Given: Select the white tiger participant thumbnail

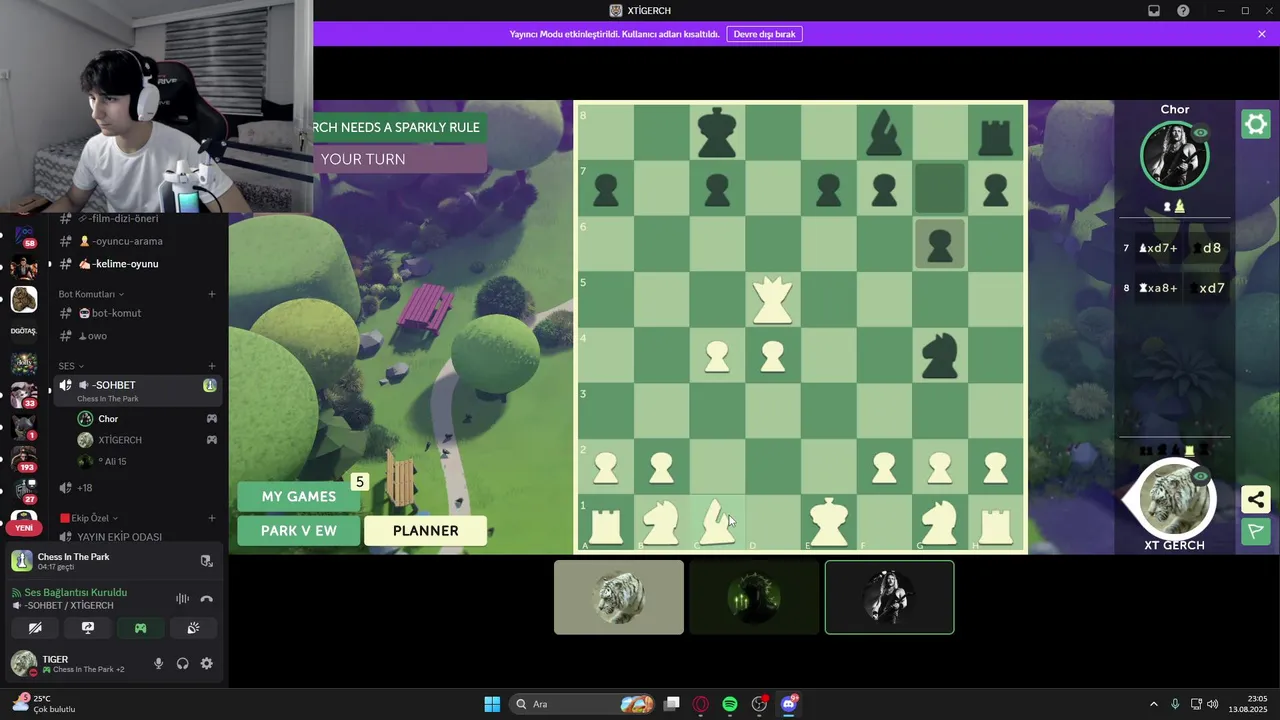Looking at the screenshot, I should (x=619, y=597).
